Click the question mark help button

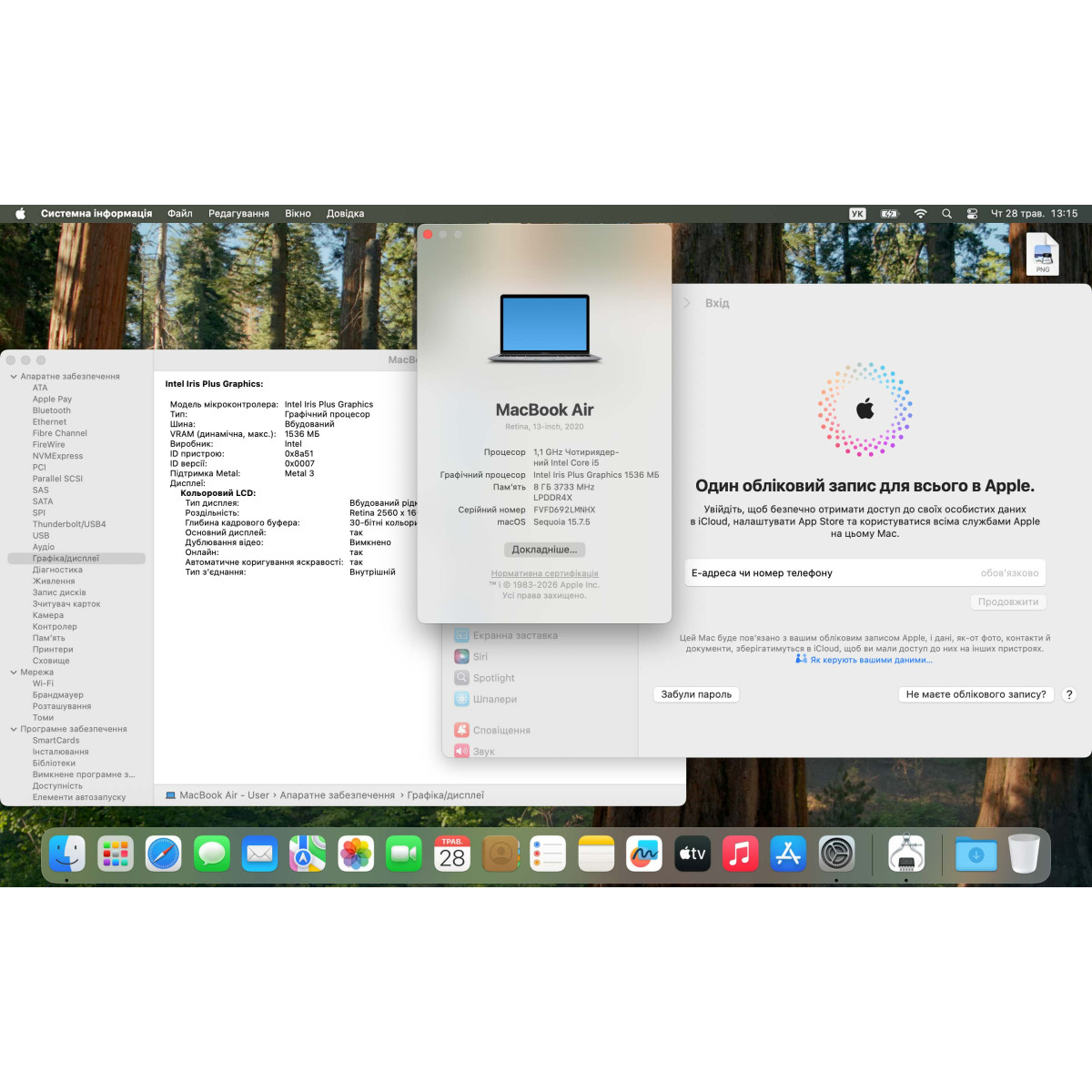(x=1069, y=694)
